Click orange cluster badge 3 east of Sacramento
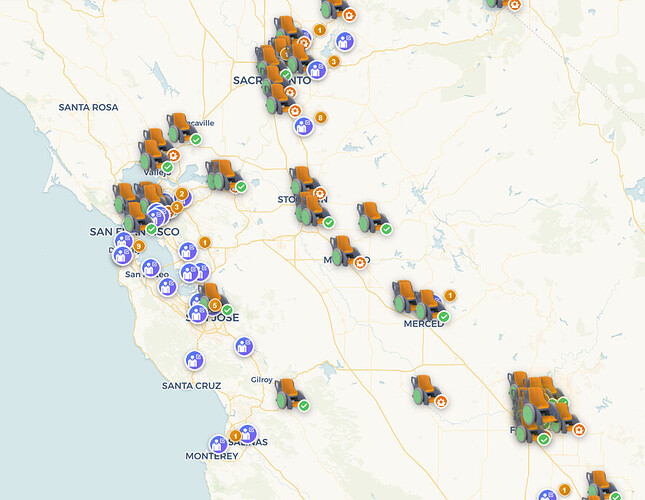 pyautogui.click(x=334, y=62)
